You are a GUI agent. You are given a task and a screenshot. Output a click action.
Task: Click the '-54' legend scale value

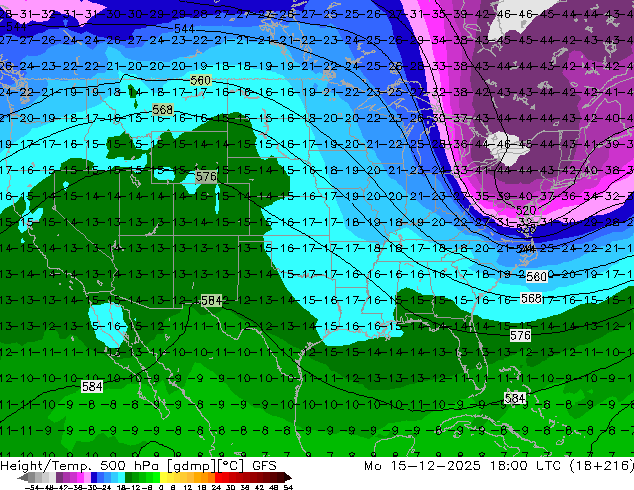[x=32, y=487]
